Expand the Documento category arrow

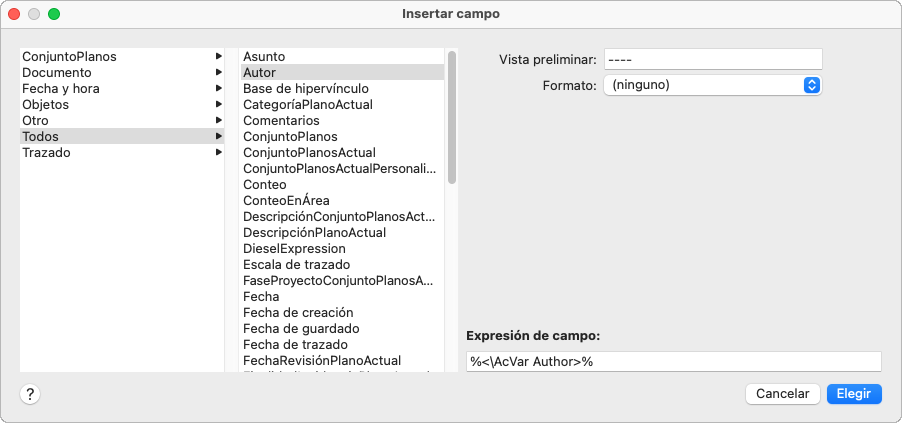tap(218, 73)
